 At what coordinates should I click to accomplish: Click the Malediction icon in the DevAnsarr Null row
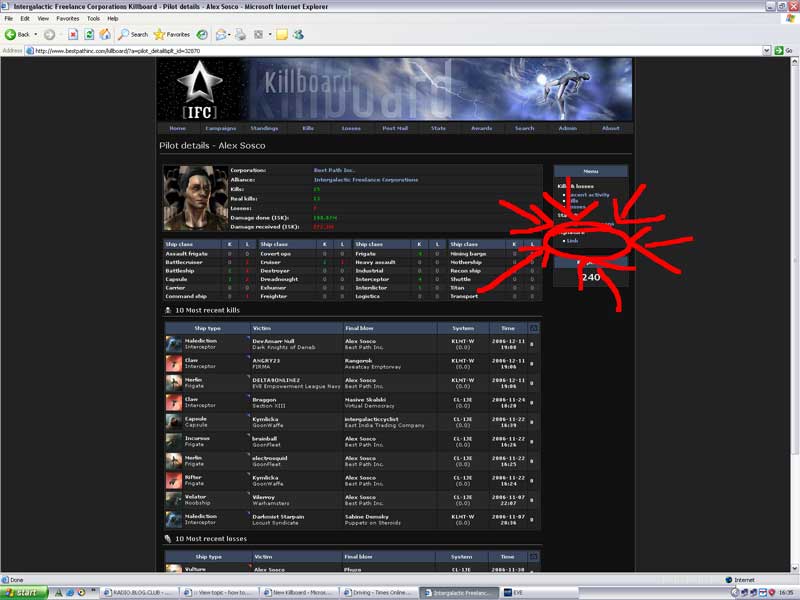174,344
